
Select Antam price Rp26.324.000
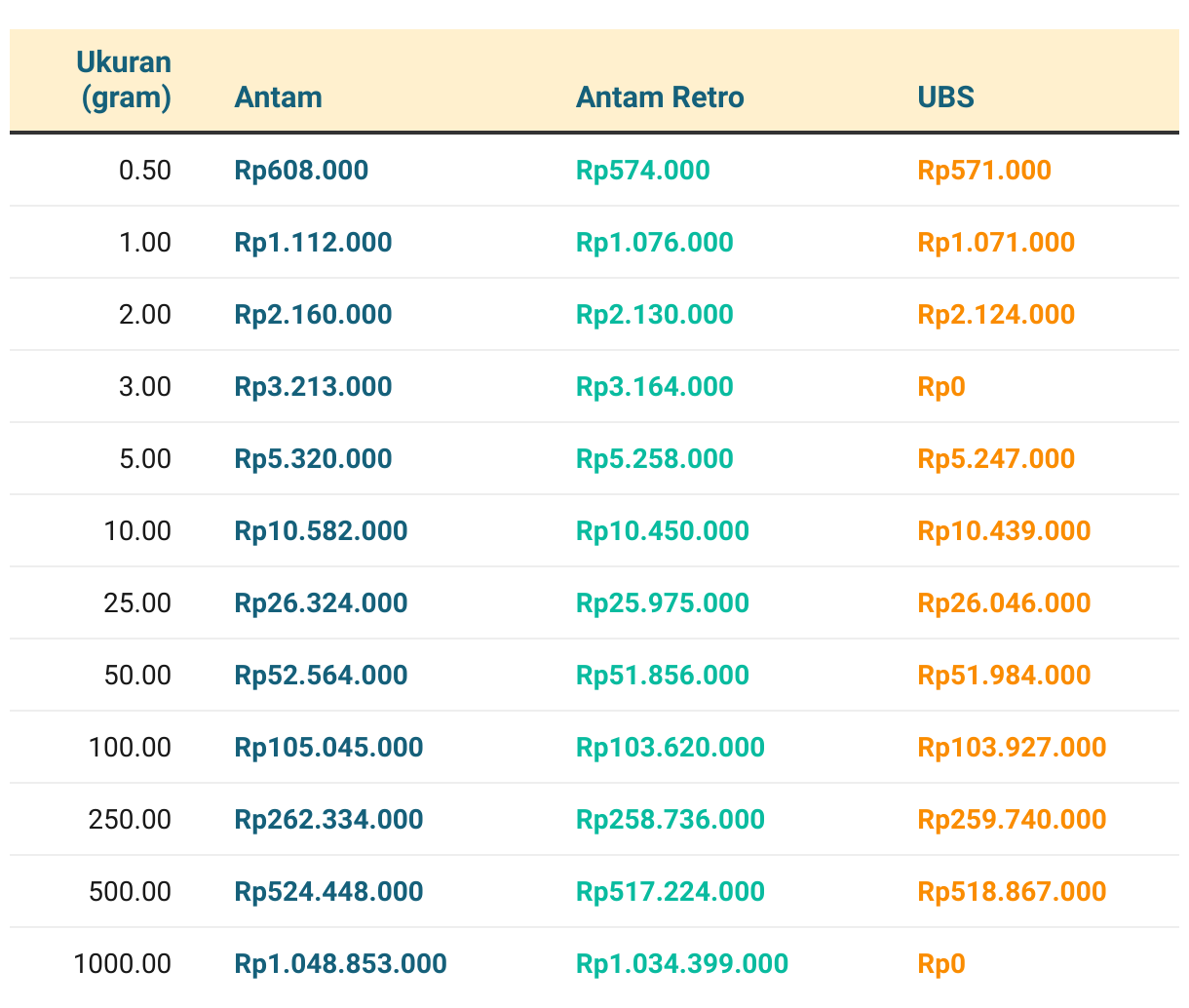coord(322,603)
